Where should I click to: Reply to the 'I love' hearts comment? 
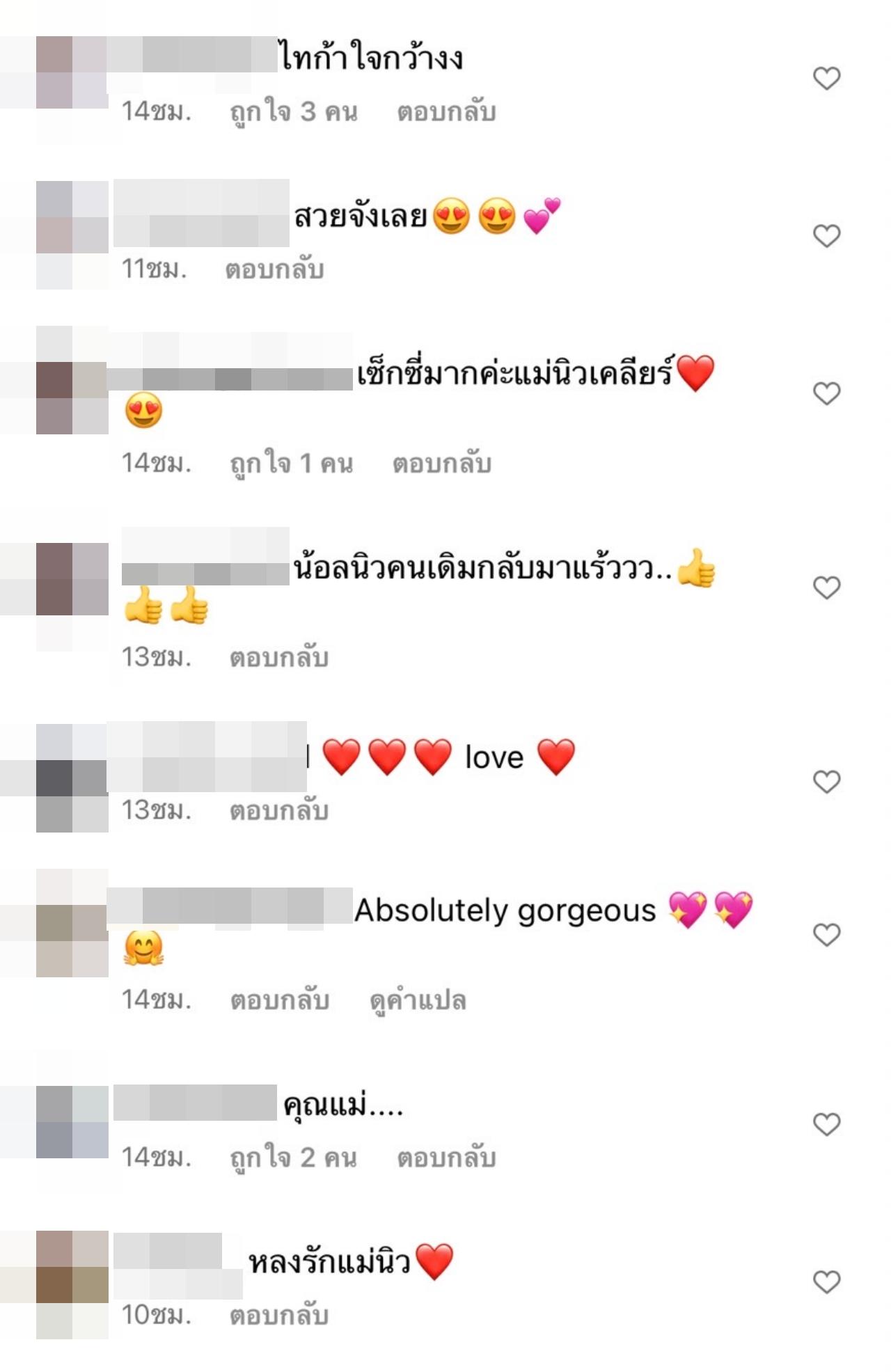pyautogui.click(x=279, y=811)
